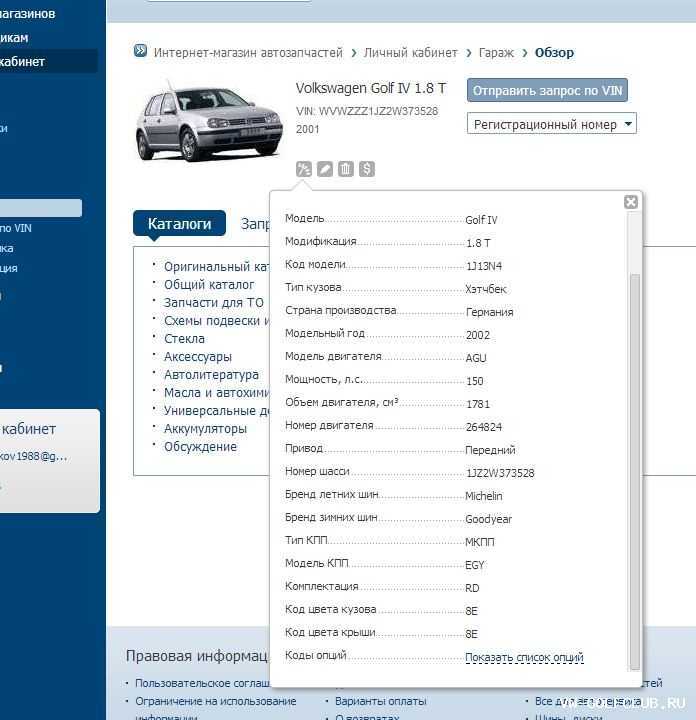Image resolution: width=696 pixels, height=720 pixels.
Task: Click the chassis number 1JZ2W373528 value
Action: point(500,473)
